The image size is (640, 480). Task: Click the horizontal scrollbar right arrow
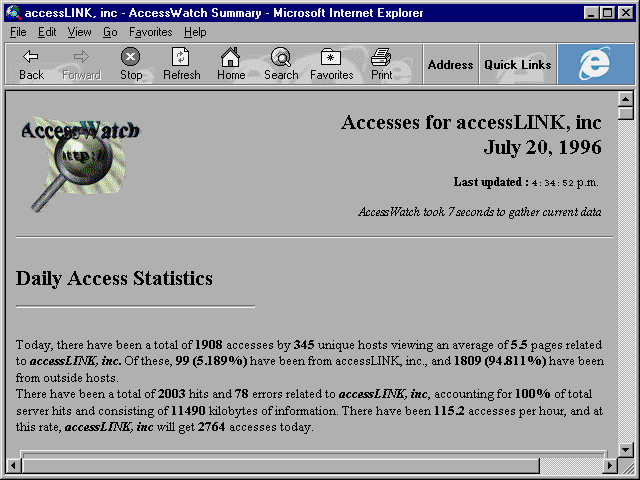tap(610, 465)
